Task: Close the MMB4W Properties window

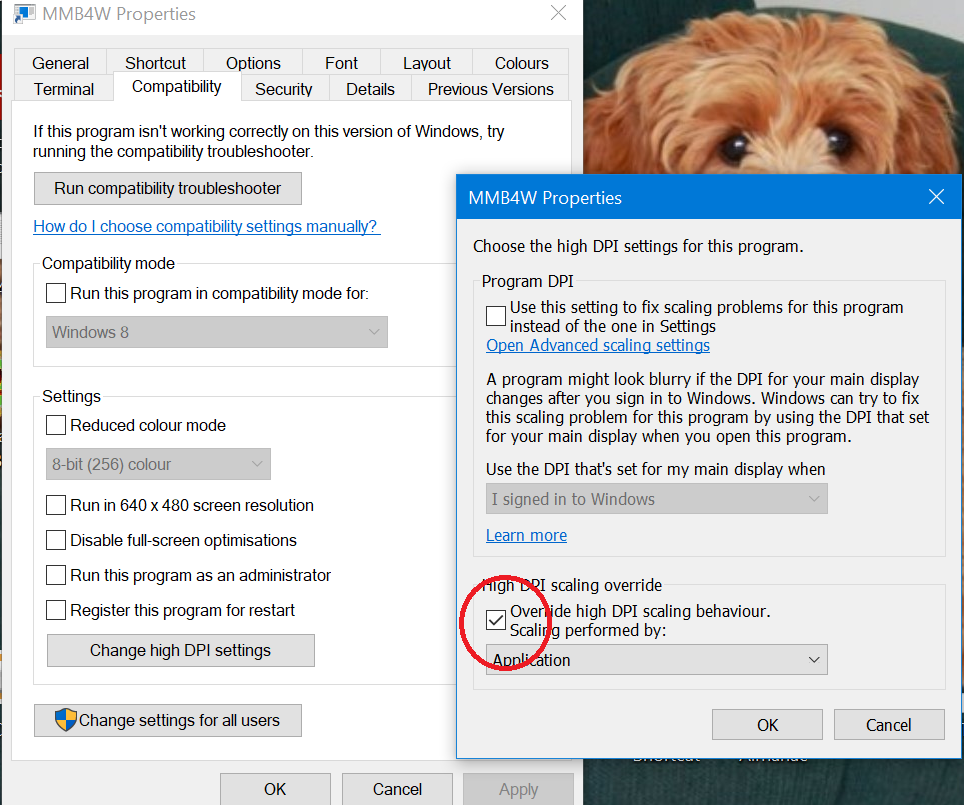Action: 559,14
